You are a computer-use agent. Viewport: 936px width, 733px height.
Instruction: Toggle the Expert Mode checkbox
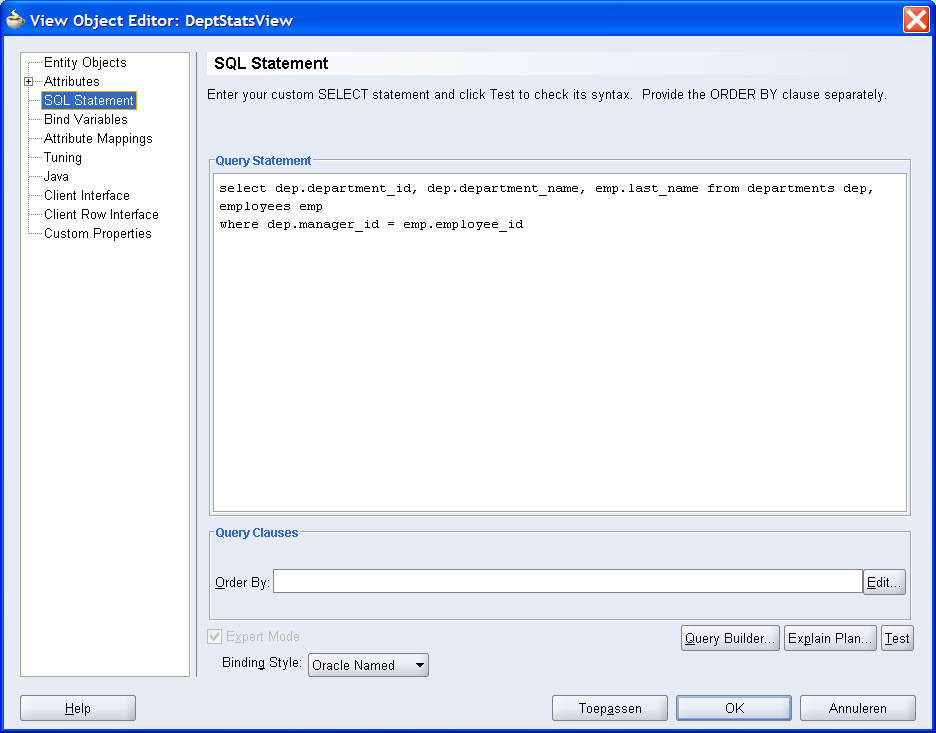[x=215, y=637]
